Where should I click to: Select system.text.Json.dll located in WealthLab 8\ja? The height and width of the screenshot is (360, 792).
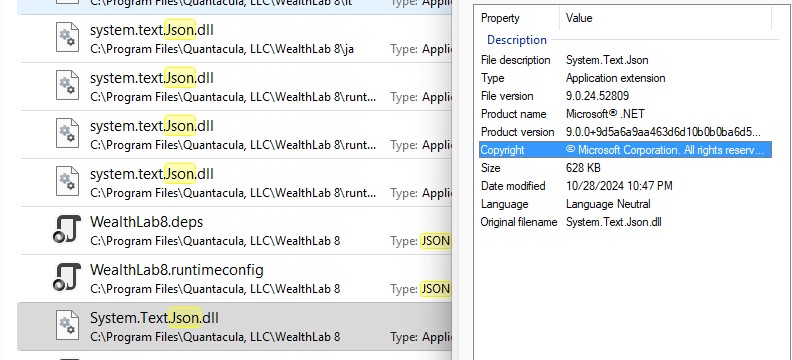[x=235, y=38]
